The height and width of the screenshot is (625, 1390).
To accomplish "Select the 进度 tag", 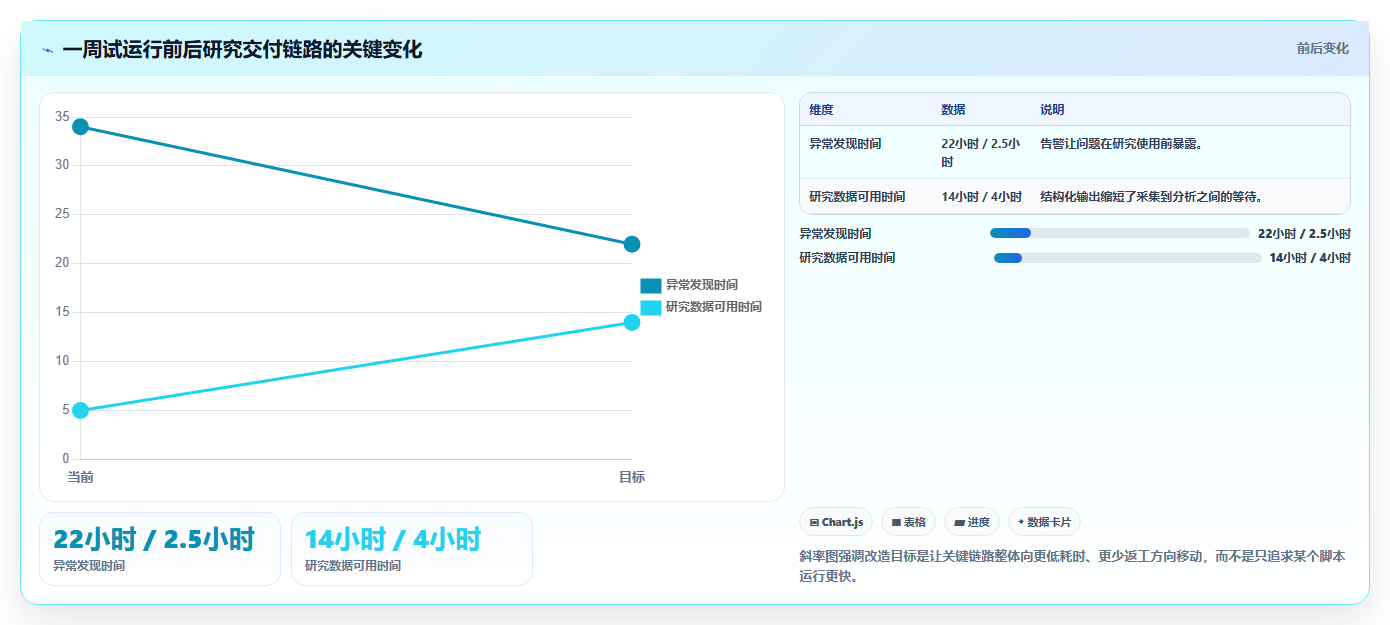I will point(972,522).
